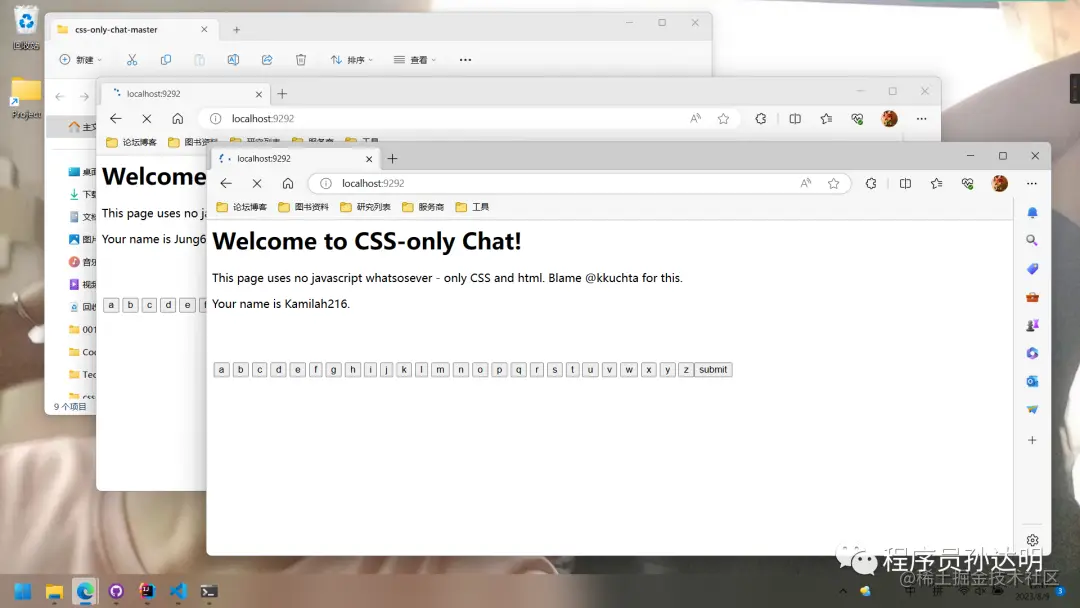
Task: Open a new tab in the front browser
Action: click(392, 158)
